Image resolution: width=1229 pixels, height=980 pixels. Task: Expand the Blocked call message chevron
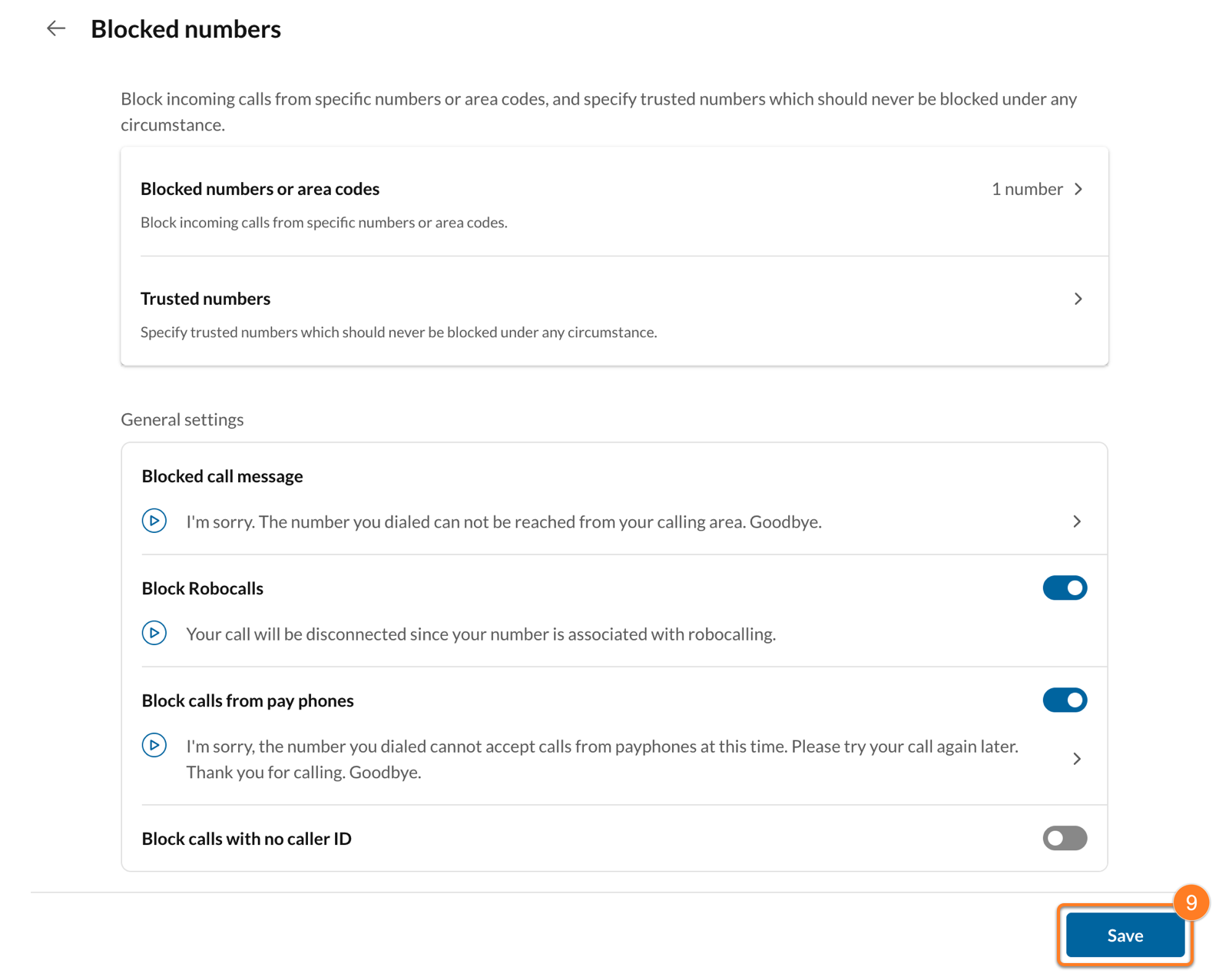(1077, 521)
